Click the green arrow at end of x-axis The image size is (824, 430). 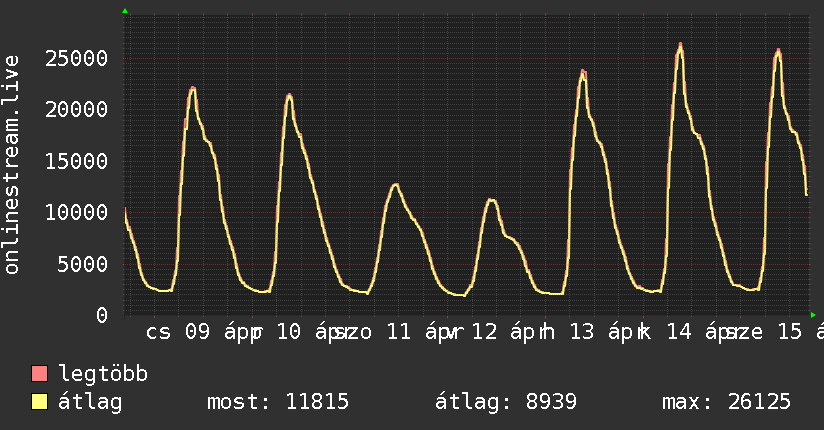(813, 315)
